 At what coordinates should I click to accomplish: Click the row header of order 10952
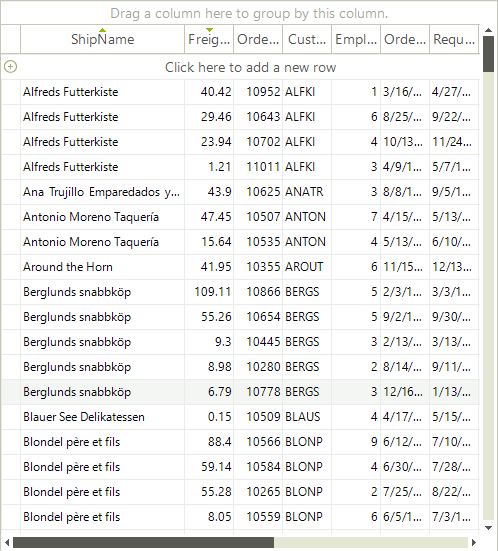(x=11, y=92)
